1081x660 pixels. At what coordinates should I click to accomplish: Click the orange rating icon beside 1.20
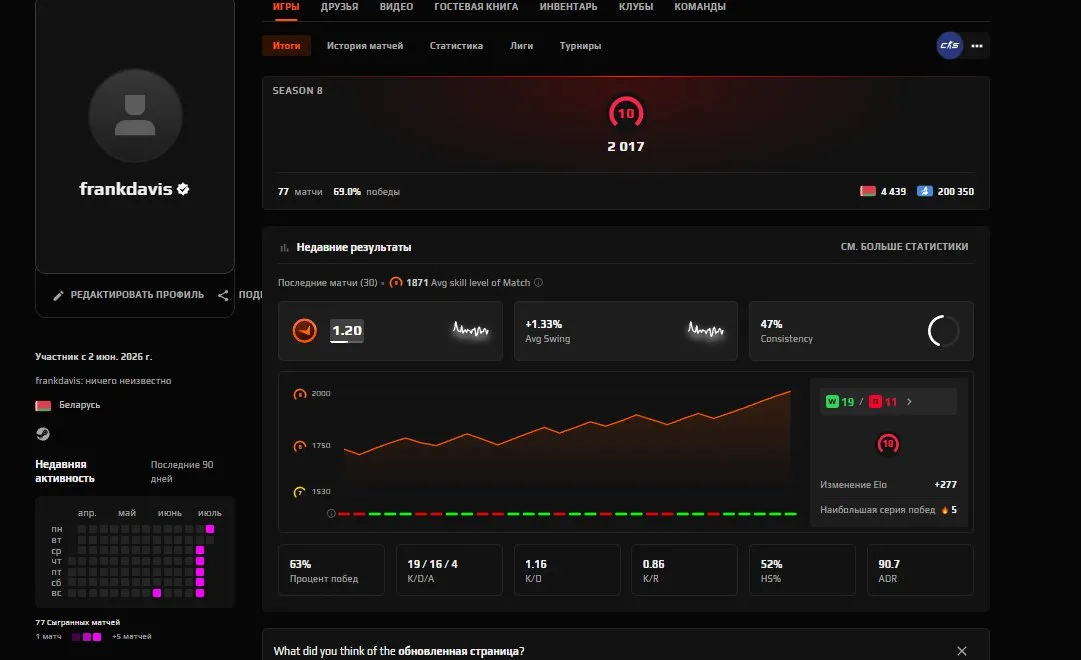point(304,330)
